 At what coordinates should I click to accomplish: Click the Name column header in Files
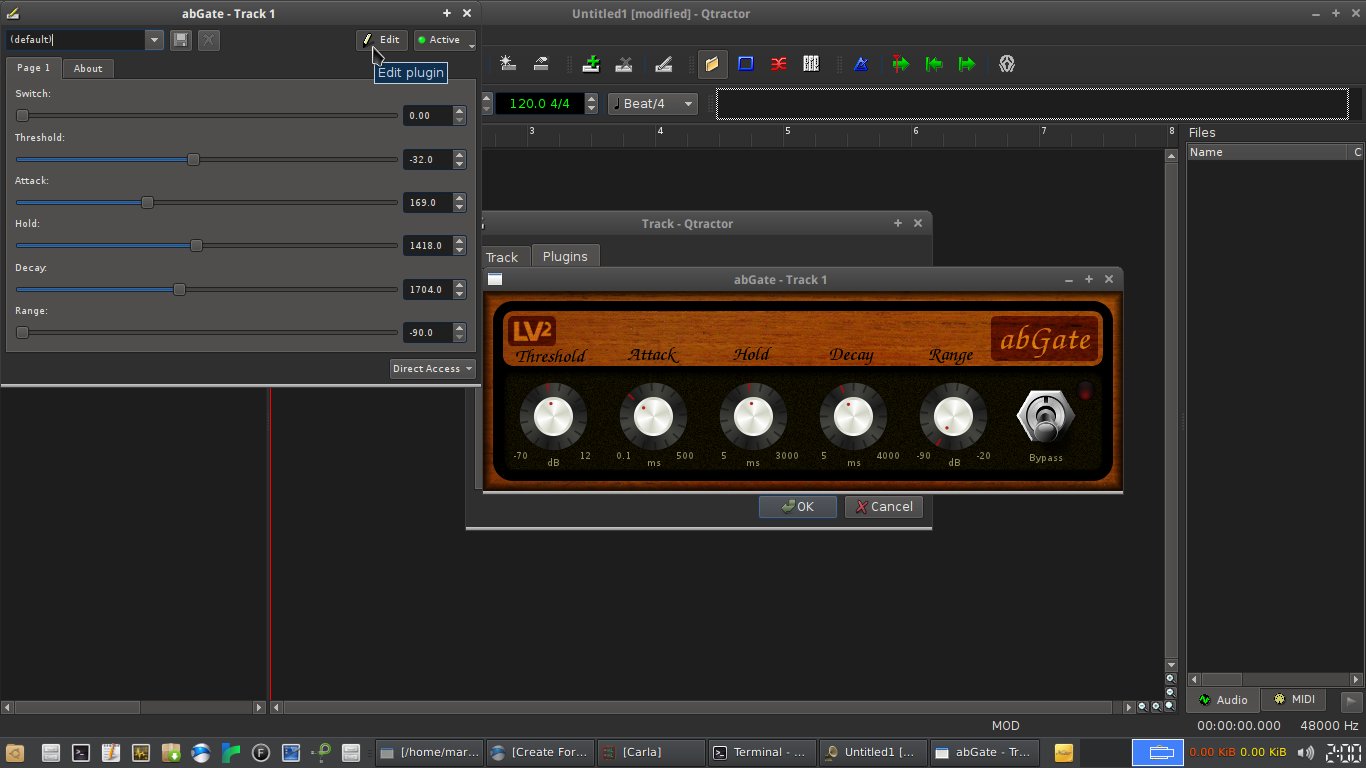[x=1267, y=152]
